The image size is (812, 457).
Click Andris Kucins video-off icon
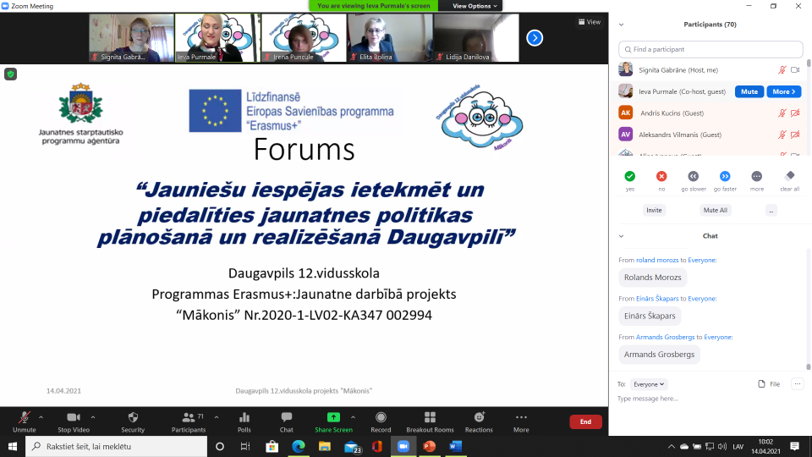point(795,113)
